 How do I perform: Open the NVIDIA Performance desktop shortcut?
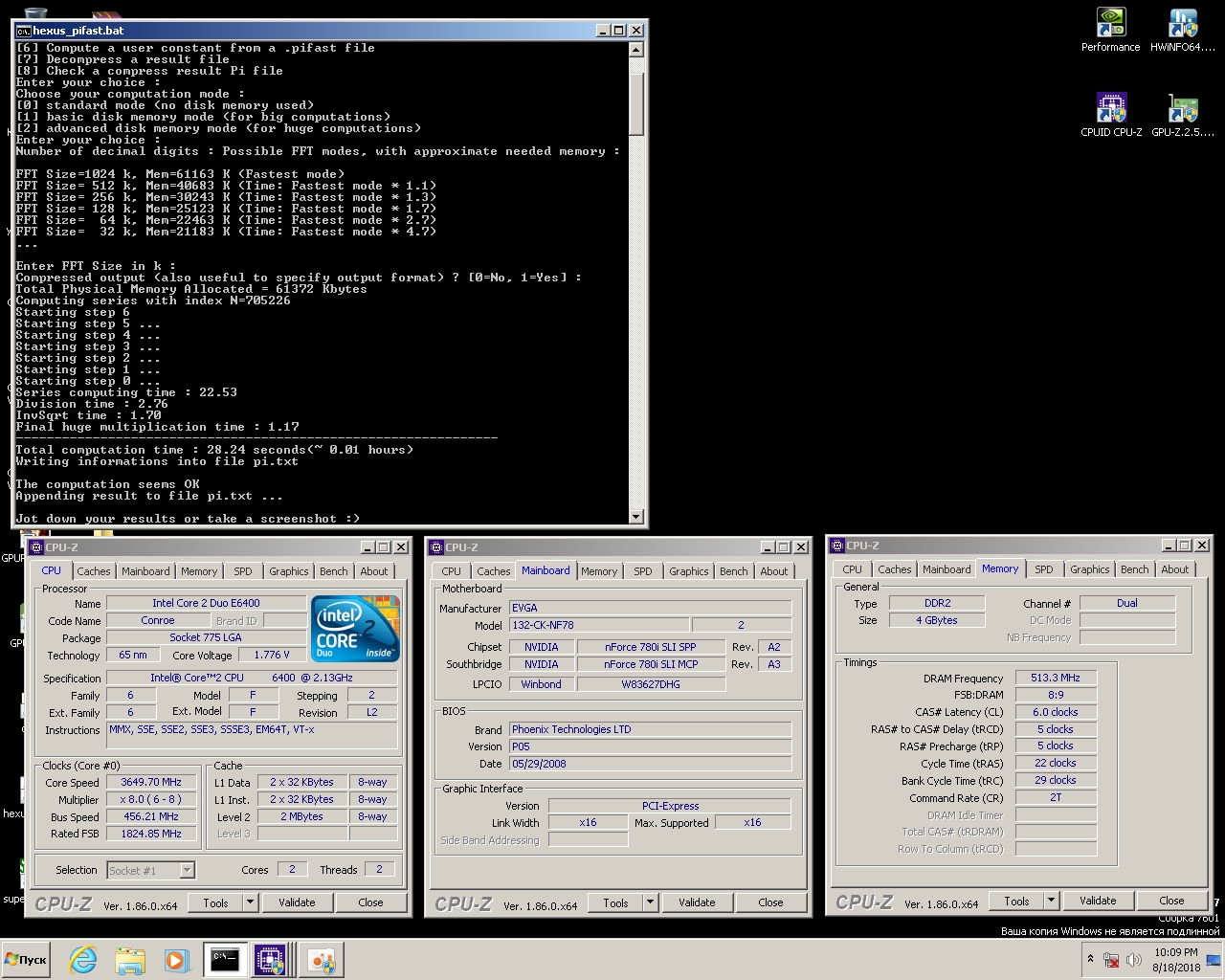1110,30
